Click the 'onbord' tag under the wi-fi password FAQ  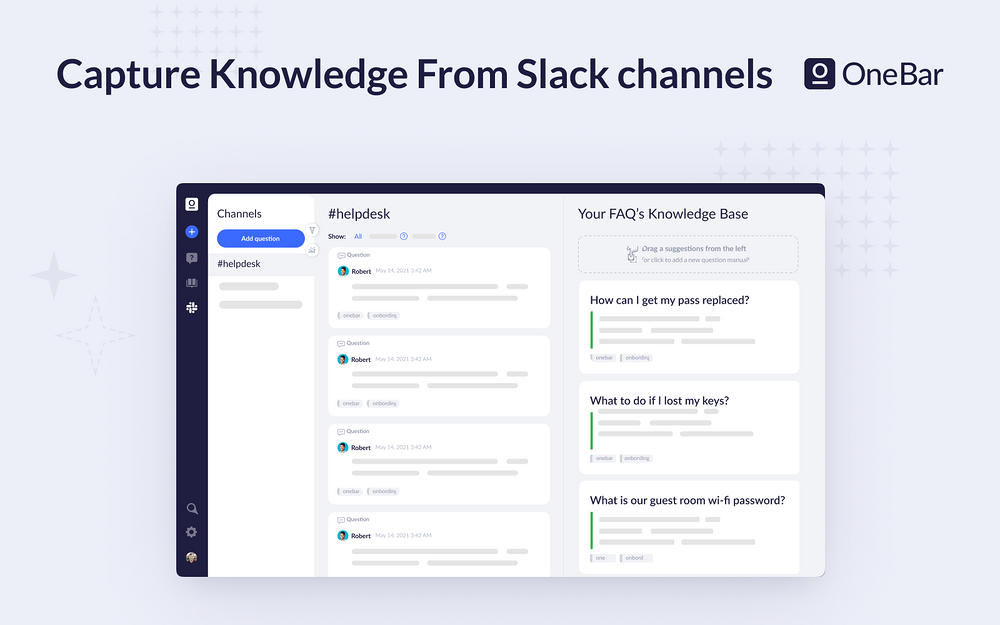click(x=636, y=558)
